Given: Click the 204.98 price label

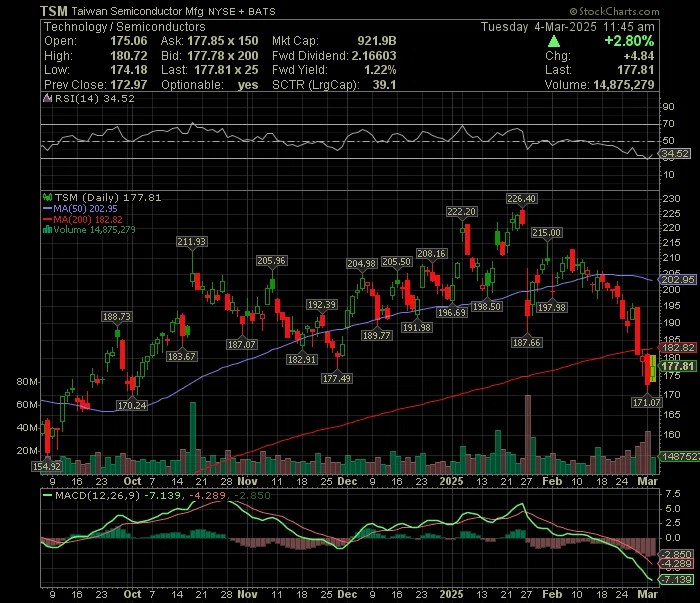Looking at the screenshot, I should click(362, 264).
